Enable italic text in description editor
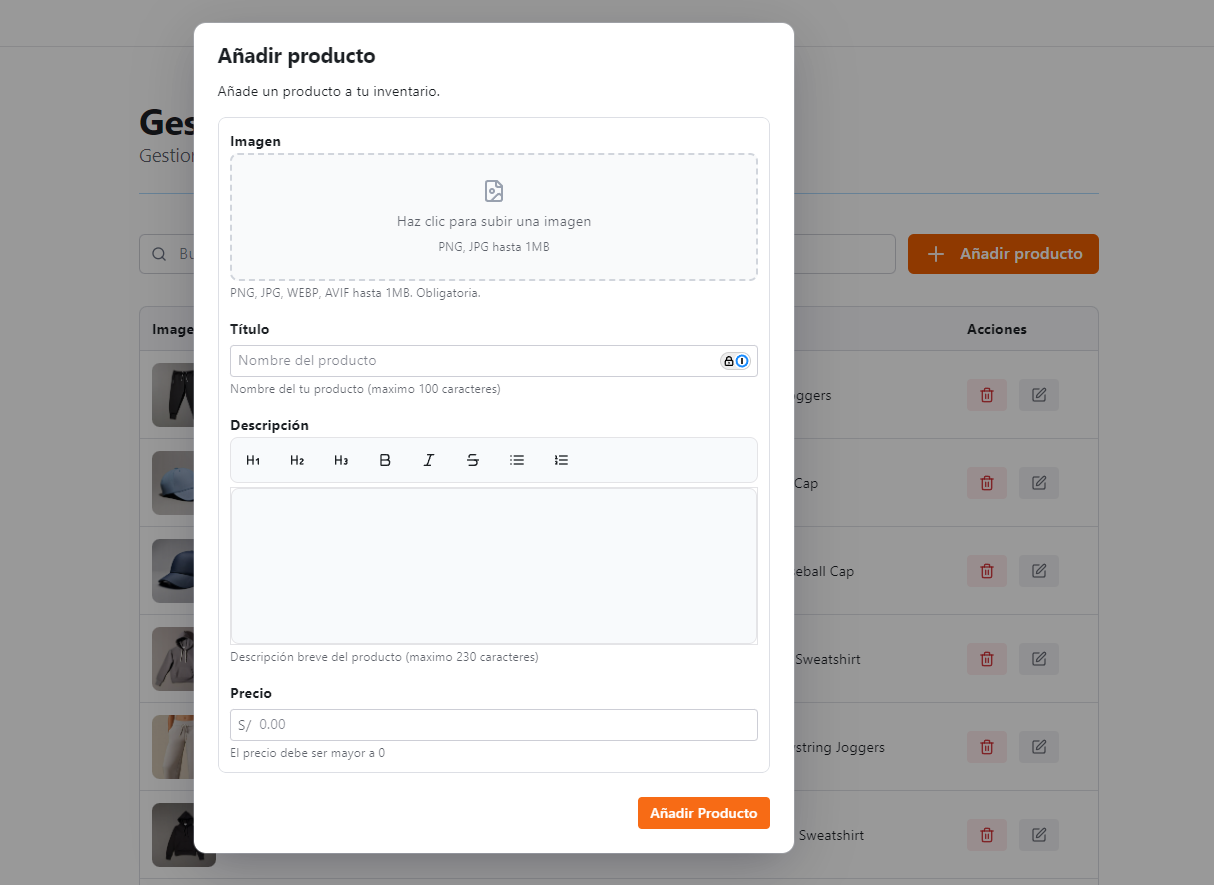The height and width of the screenshot is (885, 1214). tap(429, 460)
